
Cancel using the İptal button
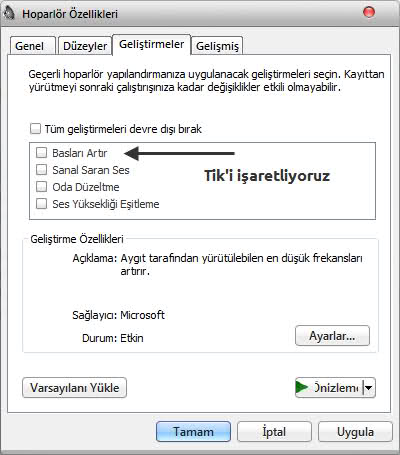[x=274, y=432]
